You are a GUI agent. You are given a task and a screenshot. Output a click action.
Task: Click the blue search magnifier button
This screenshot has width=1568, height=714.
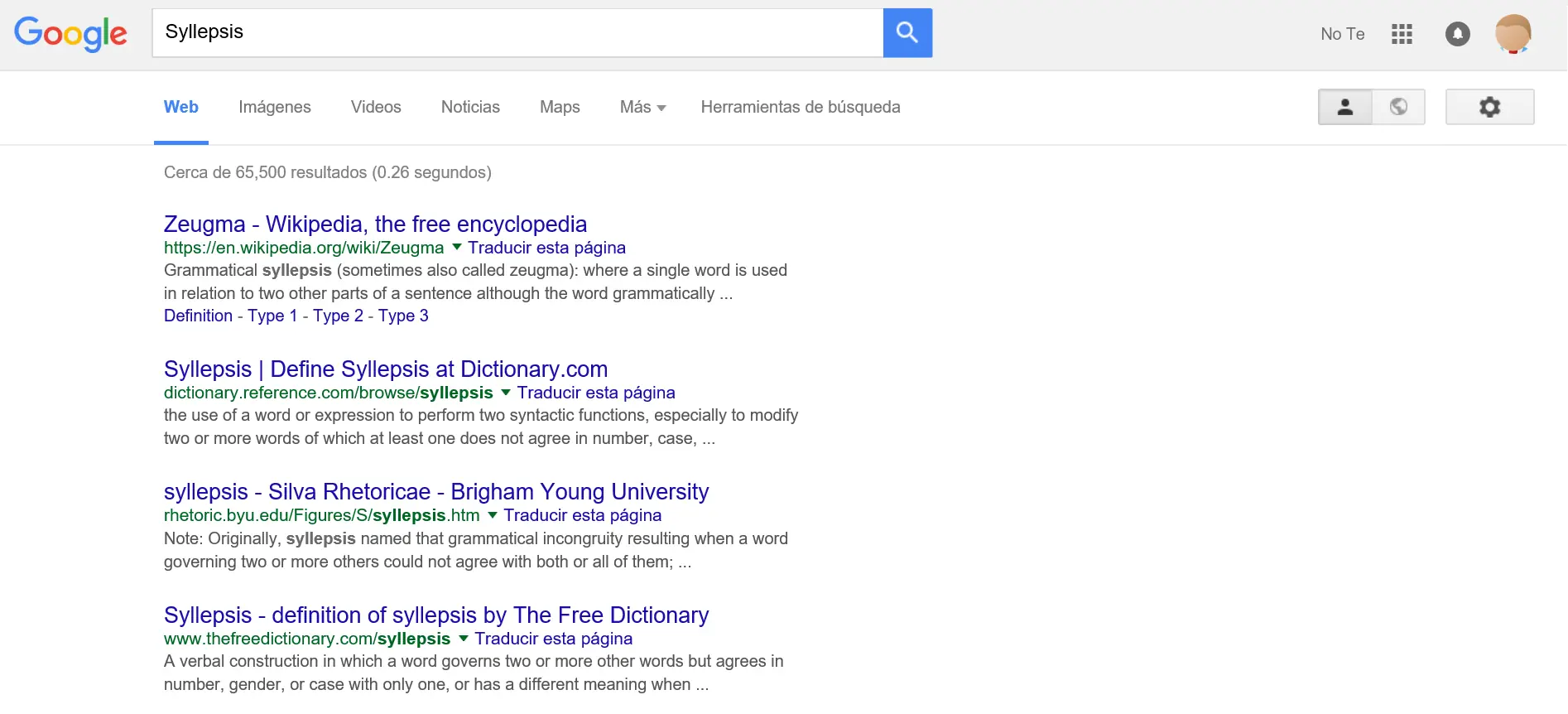pos(907,33)
